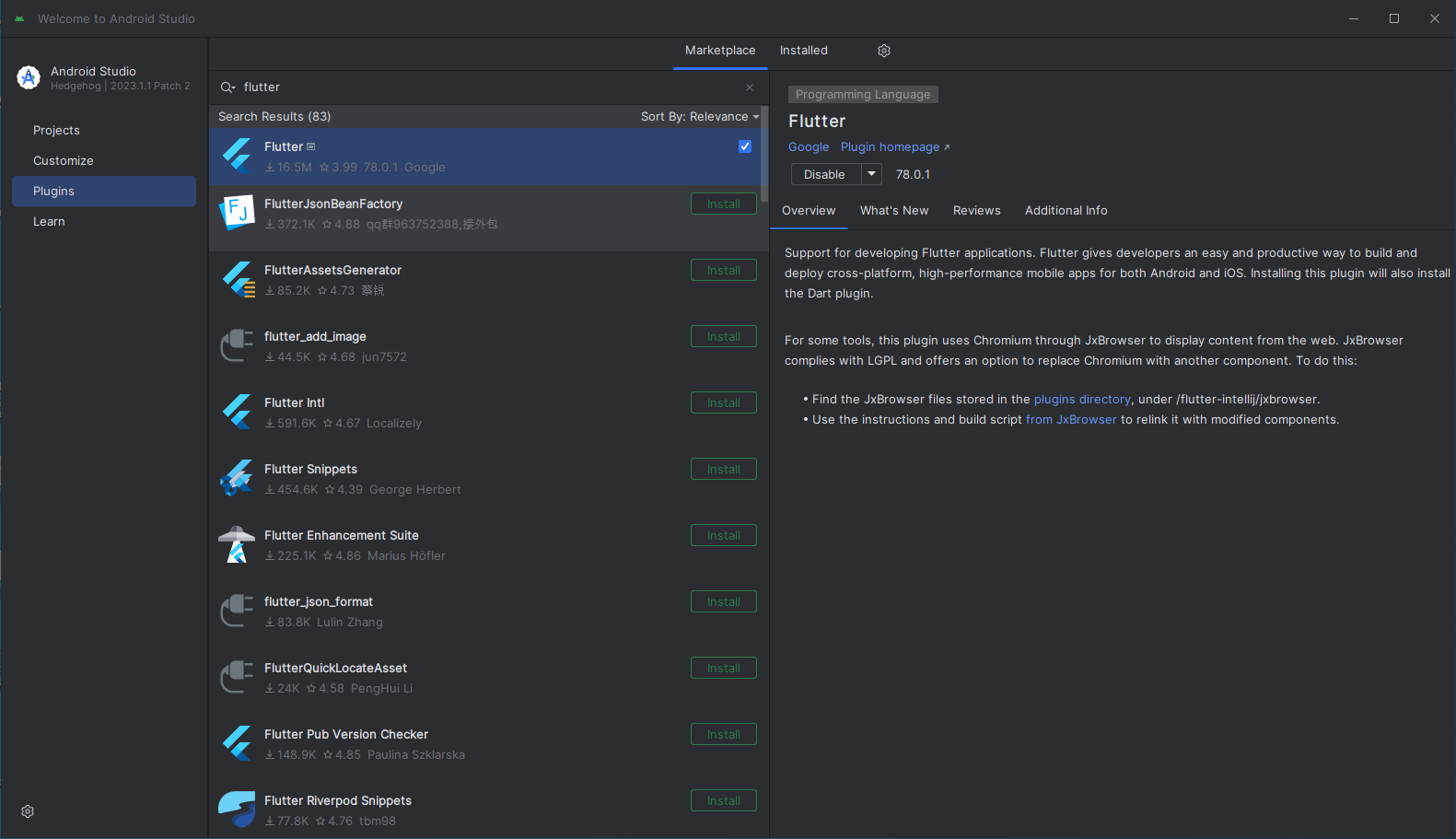Open the plugin manager gear menu
This screenshot has width=1456, height=839.
[x=884, y=51]
